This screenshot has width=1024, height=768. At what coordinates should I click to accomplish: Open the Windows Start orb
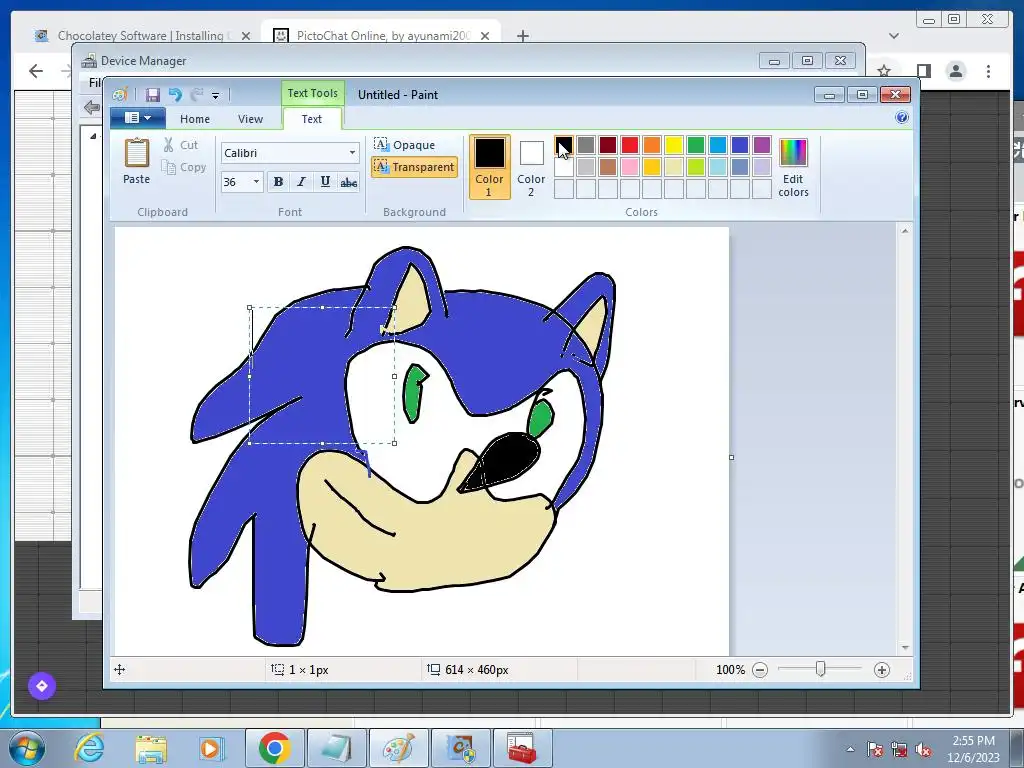click(26, 748)
